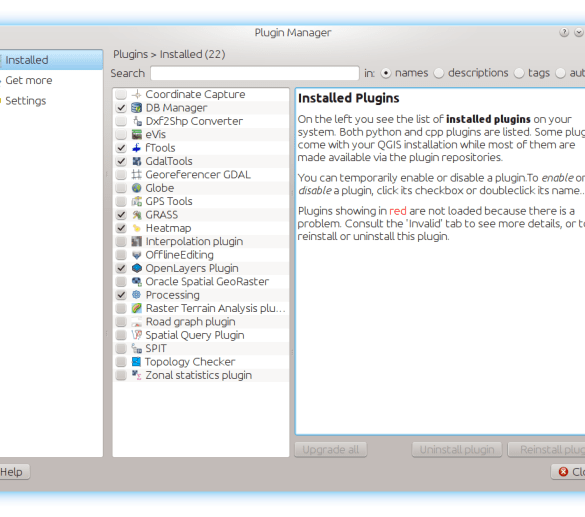This screenshot has width=585, height=517.
Task: Click the Close button
Action: [x=568, y=472]
